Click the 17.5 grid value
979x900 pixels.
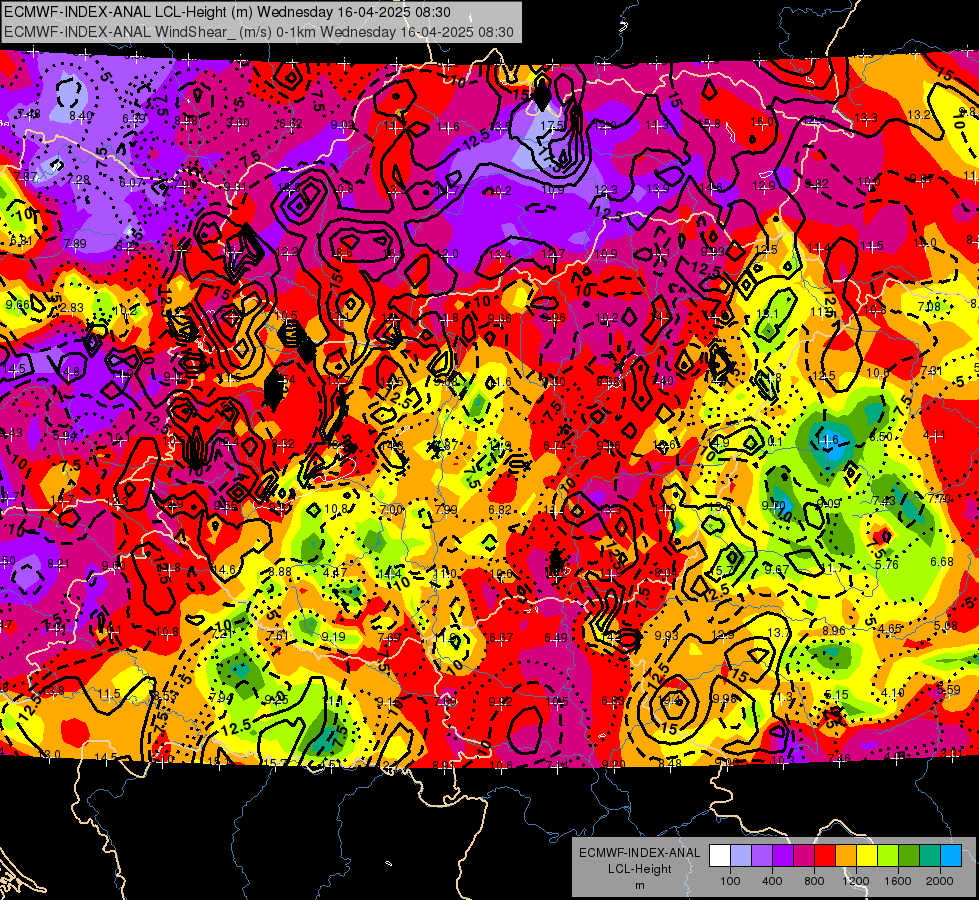click(x=553, y=126)
